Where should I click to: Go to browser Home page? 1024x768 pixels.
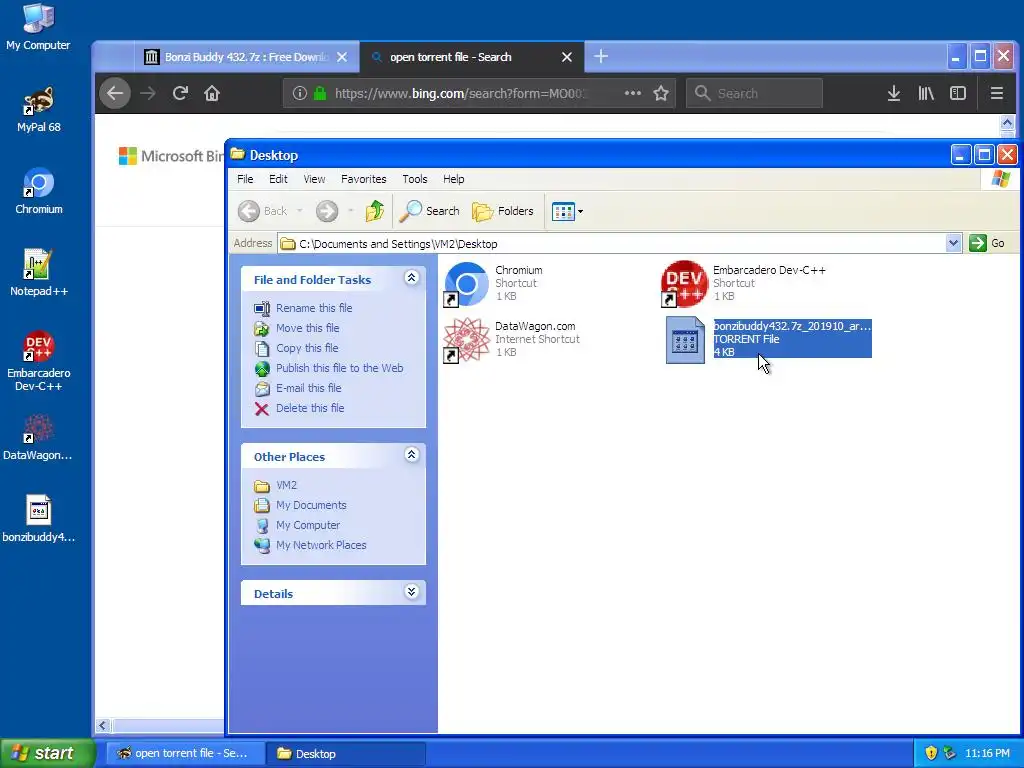tap(212, 93)
